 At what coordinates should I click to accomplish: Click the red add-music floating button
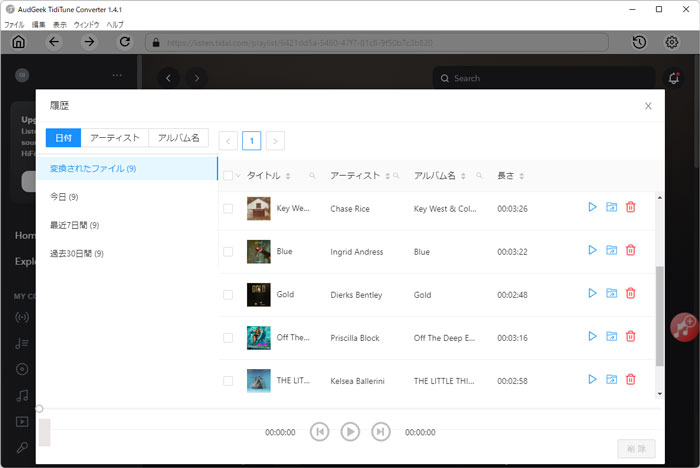(x=684, y=327)
